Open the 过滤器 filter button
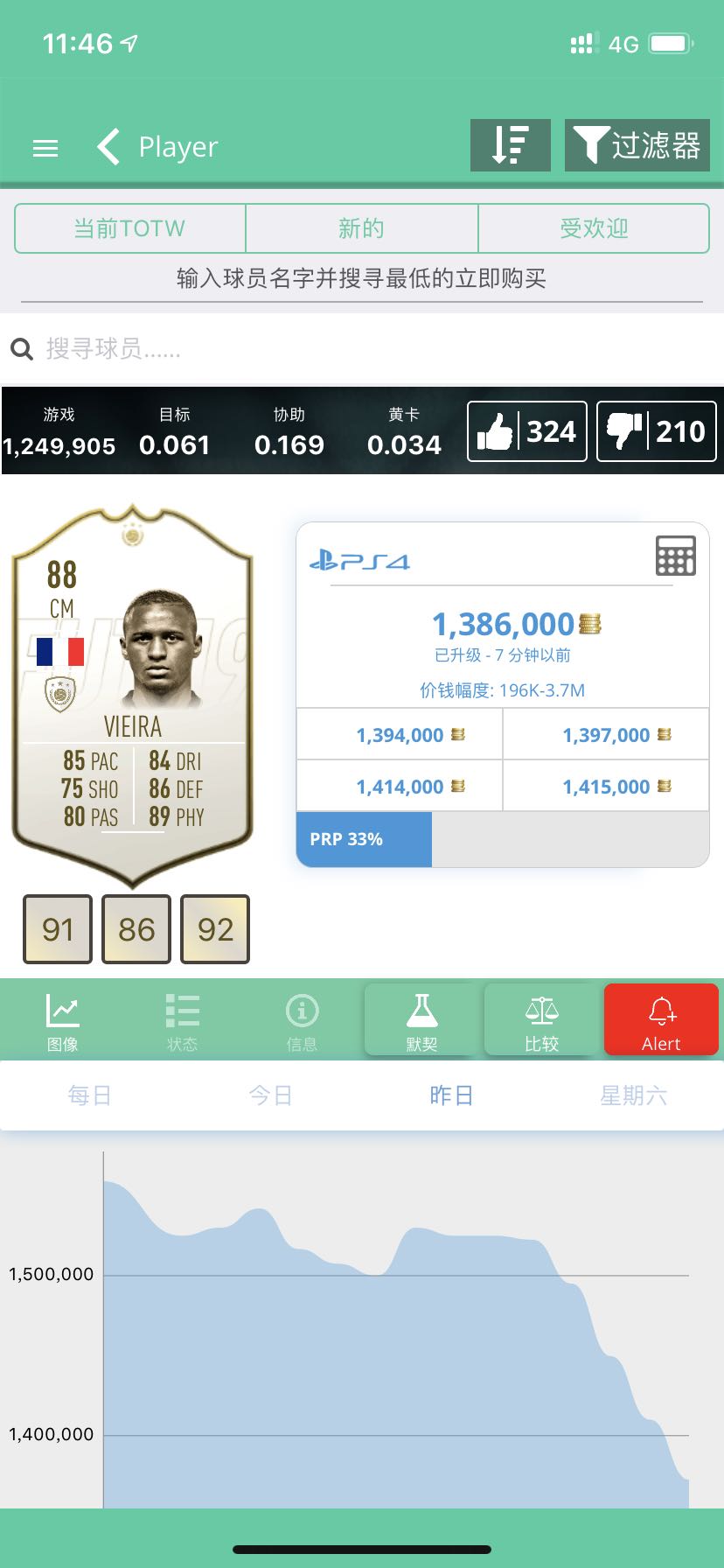 click(637, 145)
